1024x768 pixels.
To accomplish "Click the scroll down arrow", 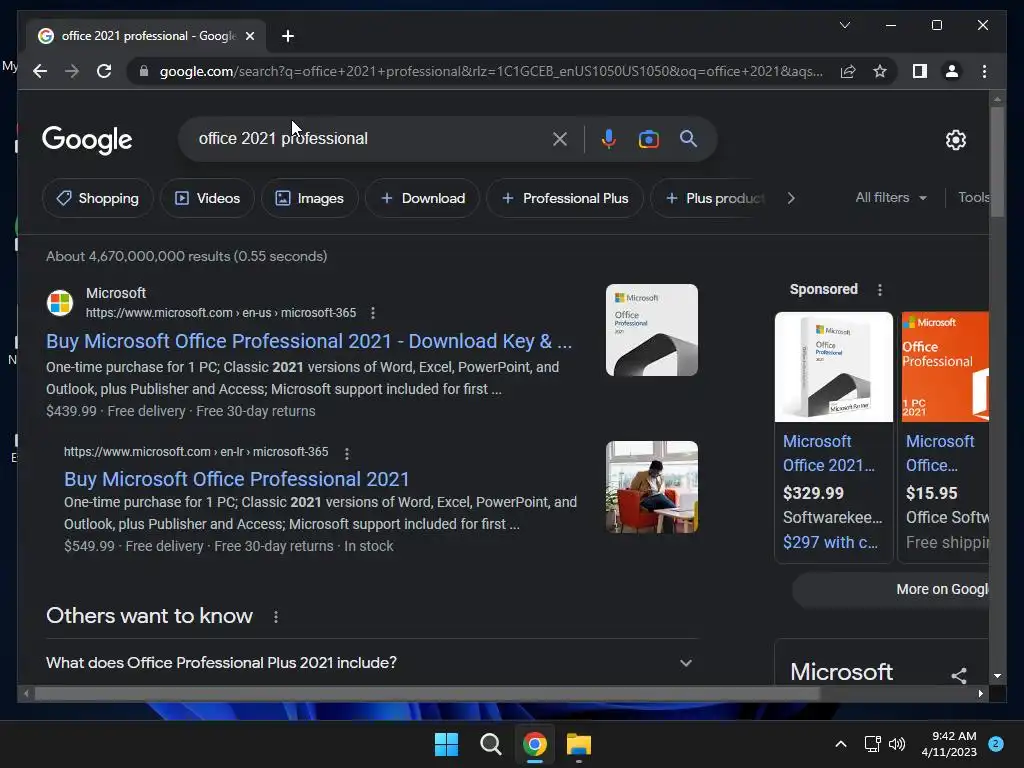I will click(x=997, y=676).
